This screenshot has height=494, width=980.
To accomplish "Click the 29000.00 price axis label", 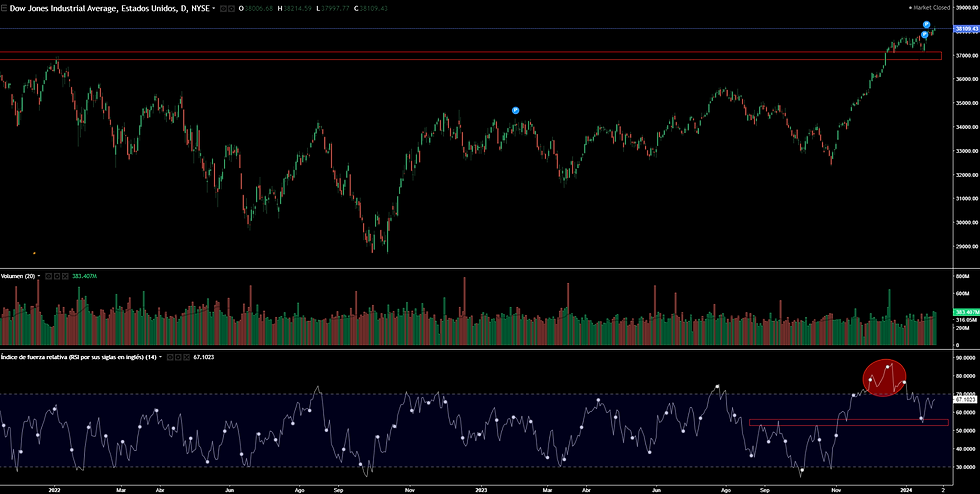I will [966, 246].
